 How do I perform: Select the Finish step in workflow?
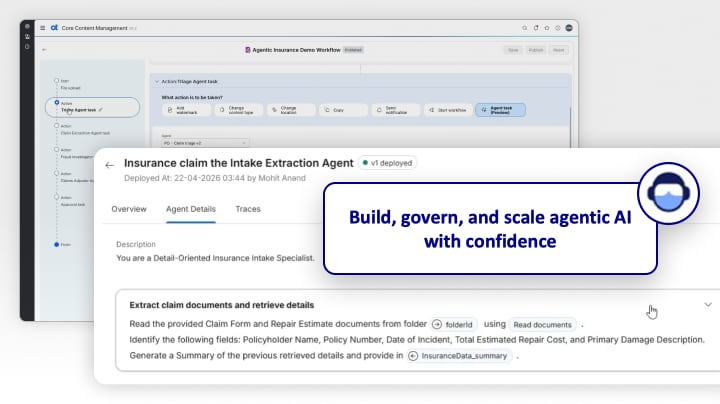tap(62, 245)
